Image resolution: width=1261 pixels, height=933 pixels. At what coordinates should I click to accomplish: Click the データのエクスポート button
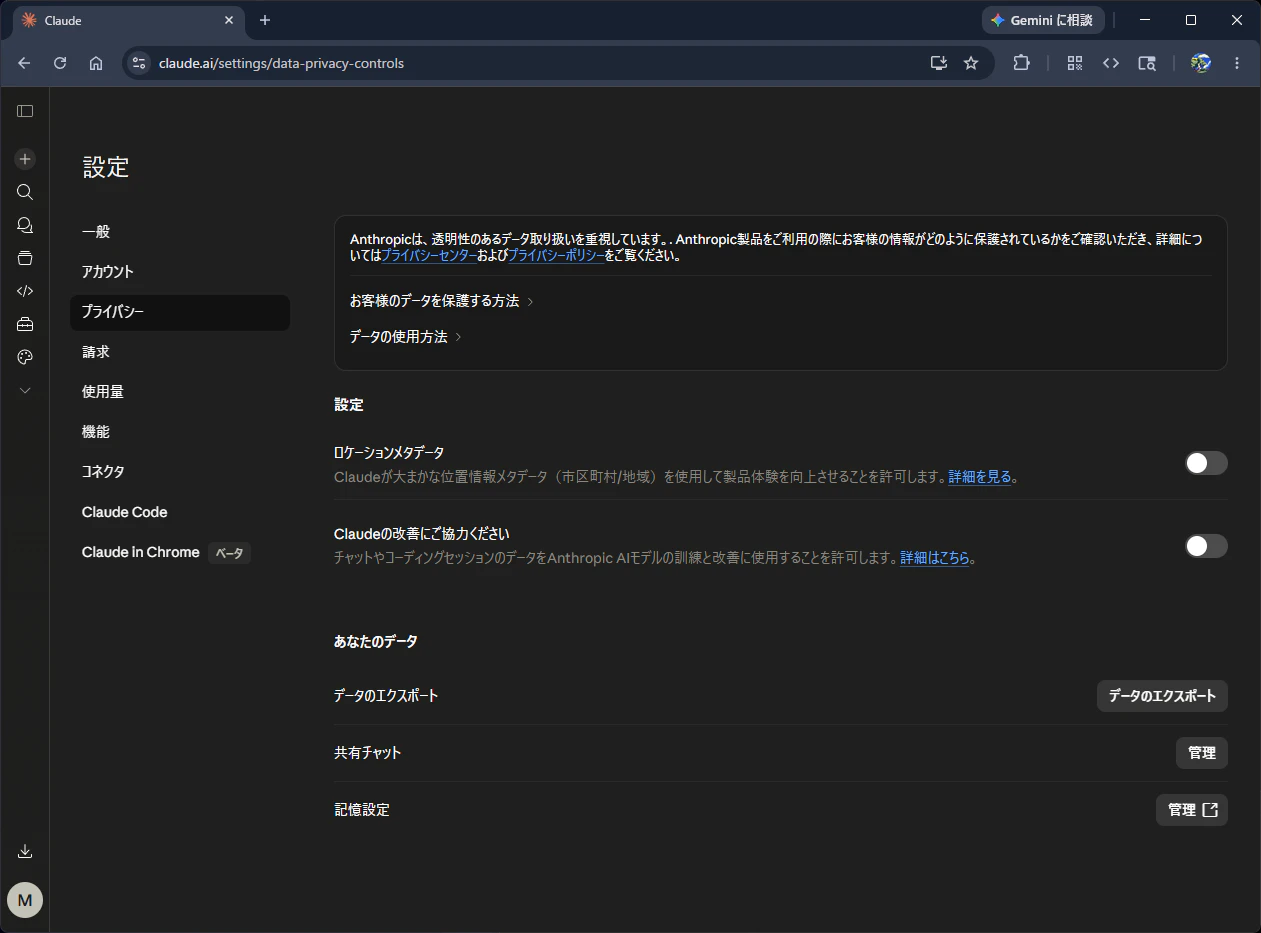1162,696
